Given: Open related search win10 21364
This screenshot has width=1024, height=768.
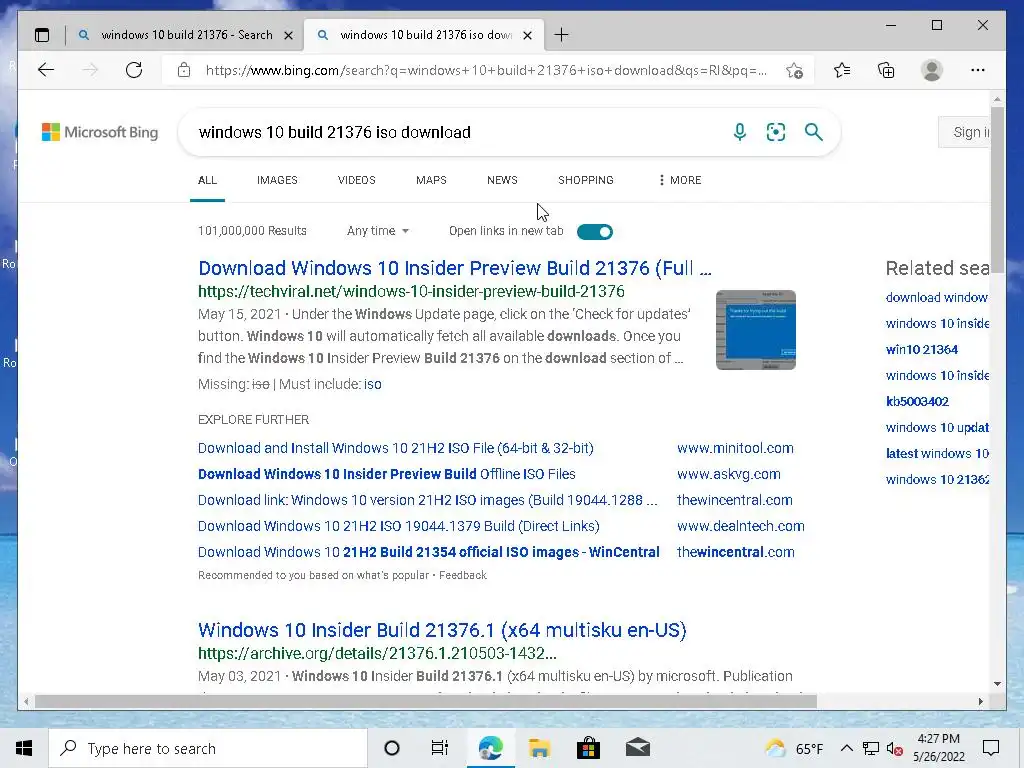Looking at the screenshot, I should pos(921,349).
